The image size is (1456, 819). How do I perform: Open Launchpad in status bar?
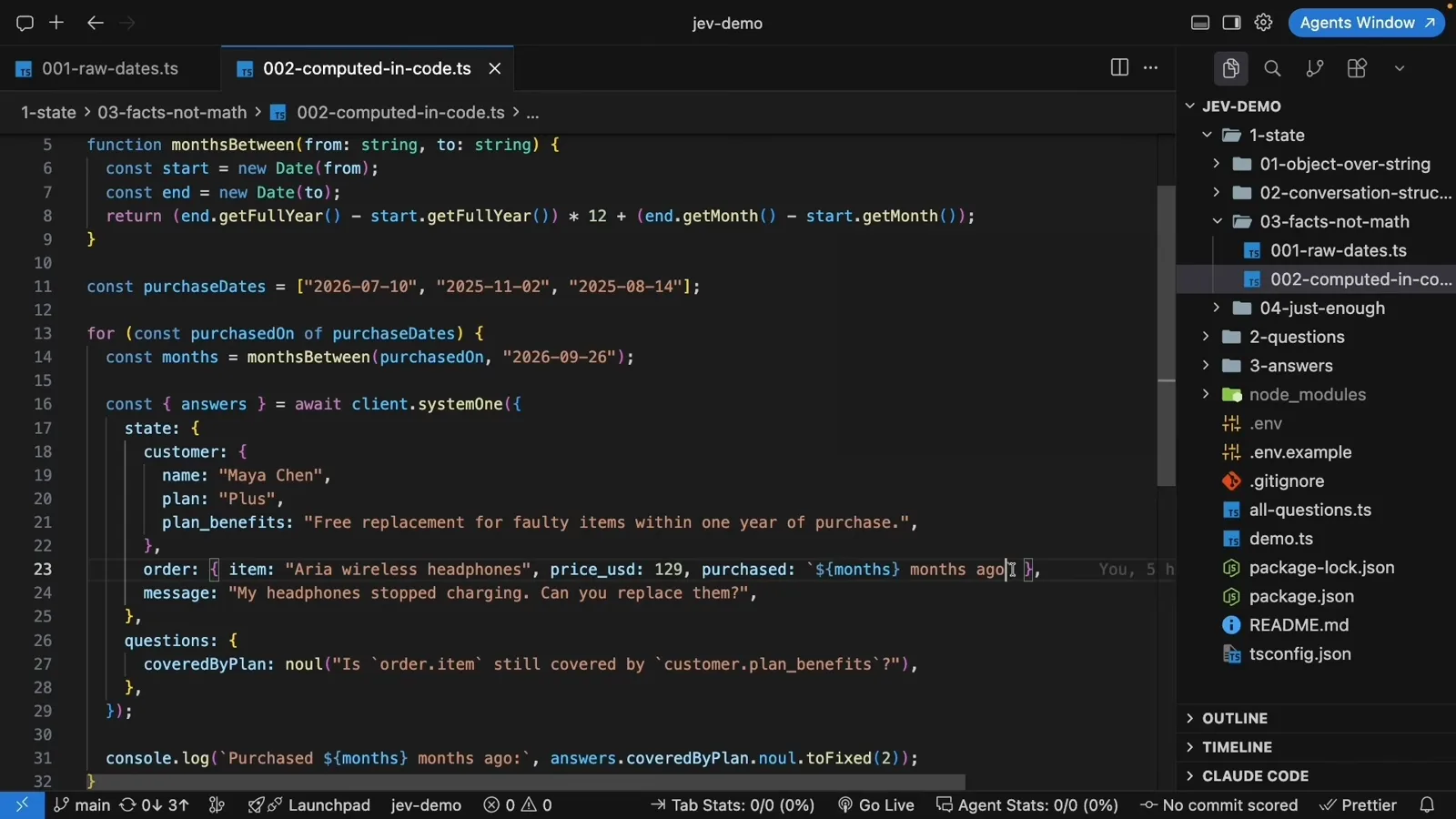(309, 805)
